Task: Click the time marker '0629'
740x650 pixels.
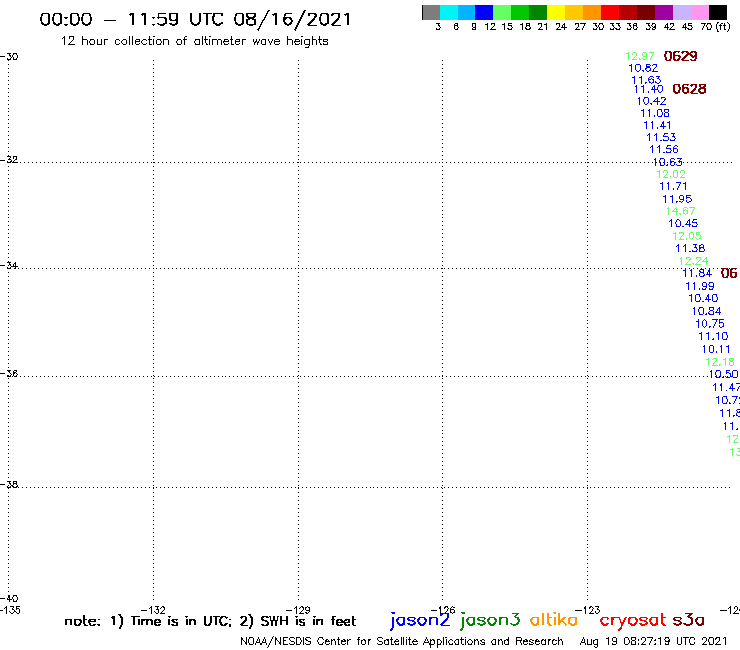Action: pos(680,56)
